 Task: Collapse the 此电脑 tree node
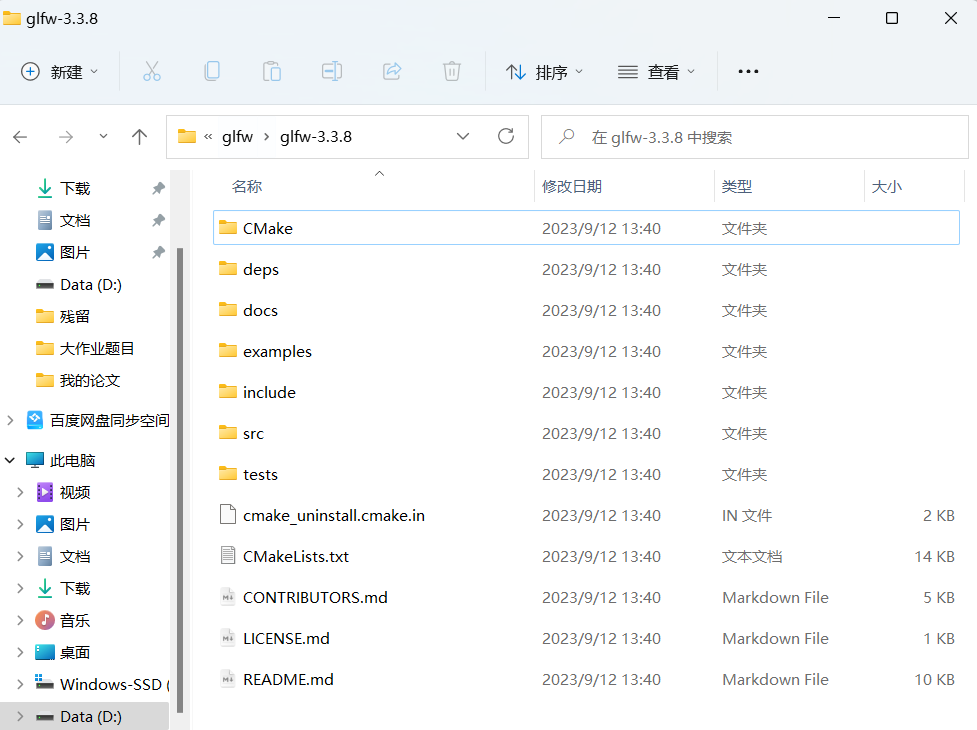click(x=10, y=460)
